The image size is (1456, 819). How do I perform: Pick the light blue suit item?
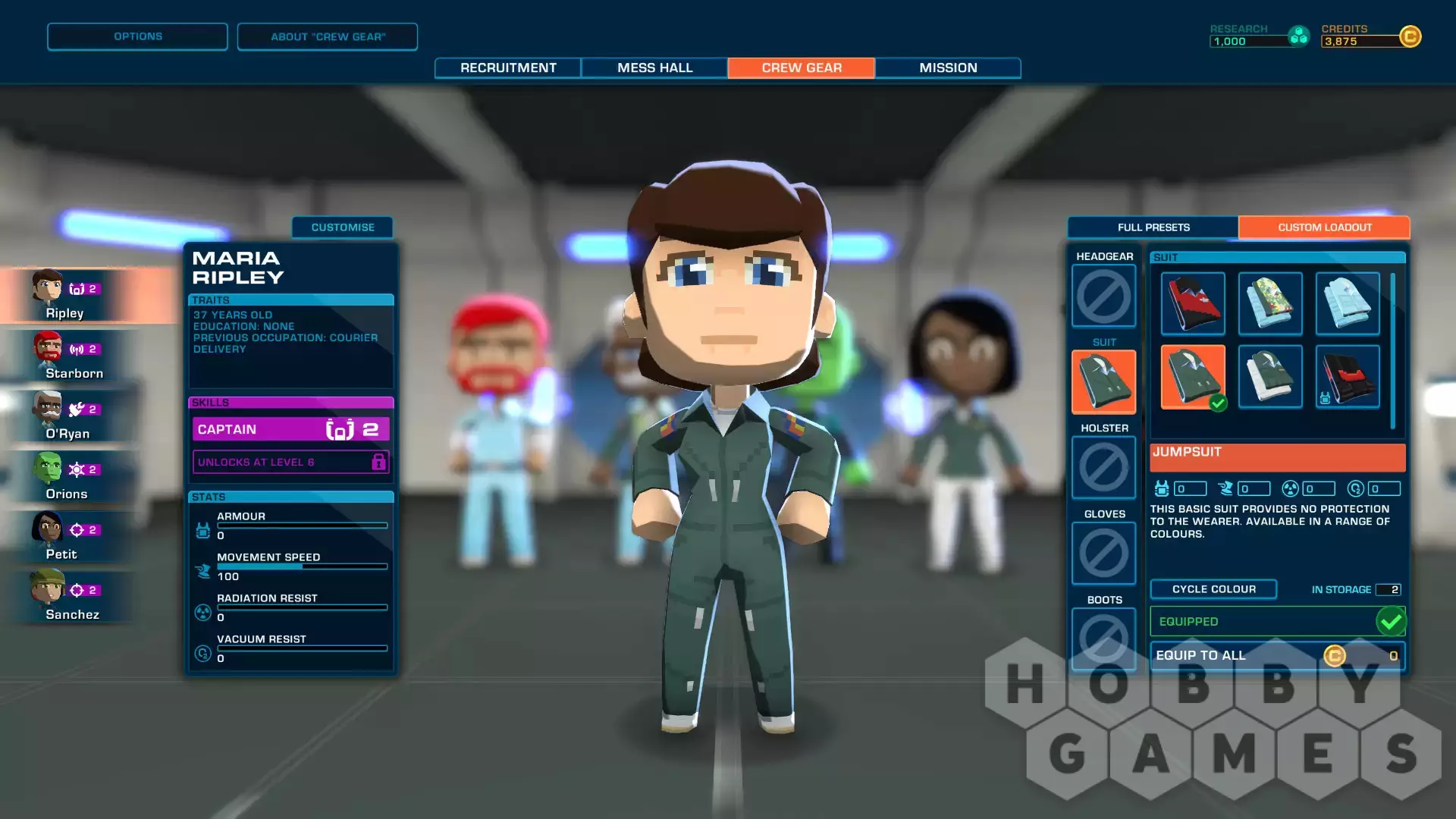point(1347,303)
